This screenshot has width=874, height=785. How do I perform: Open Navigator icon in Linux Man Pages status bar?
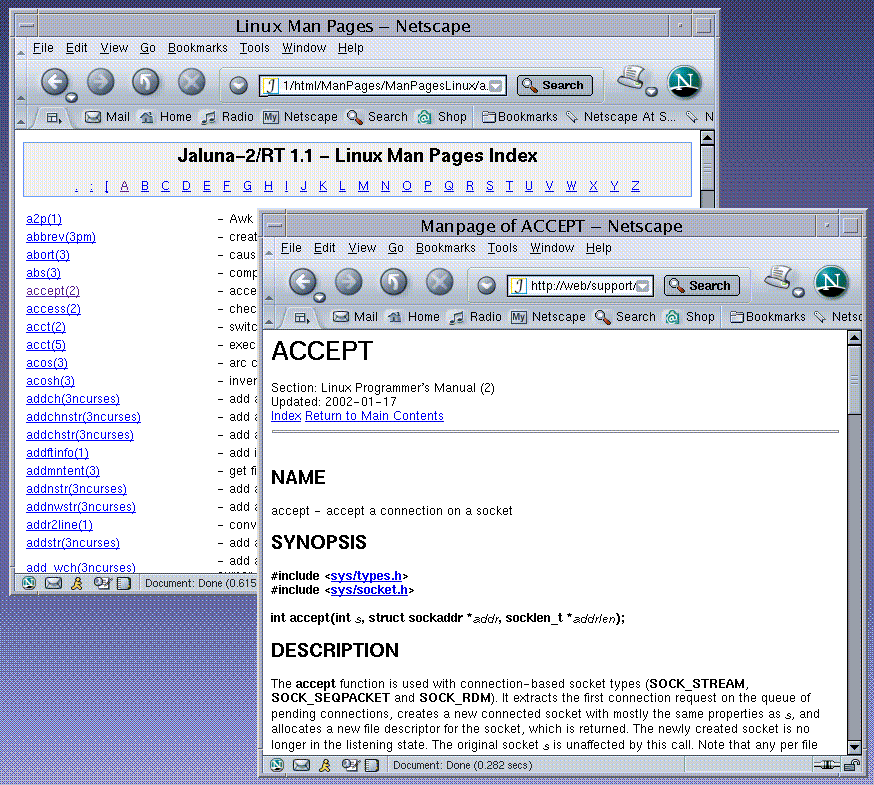(x=29, y=583)
